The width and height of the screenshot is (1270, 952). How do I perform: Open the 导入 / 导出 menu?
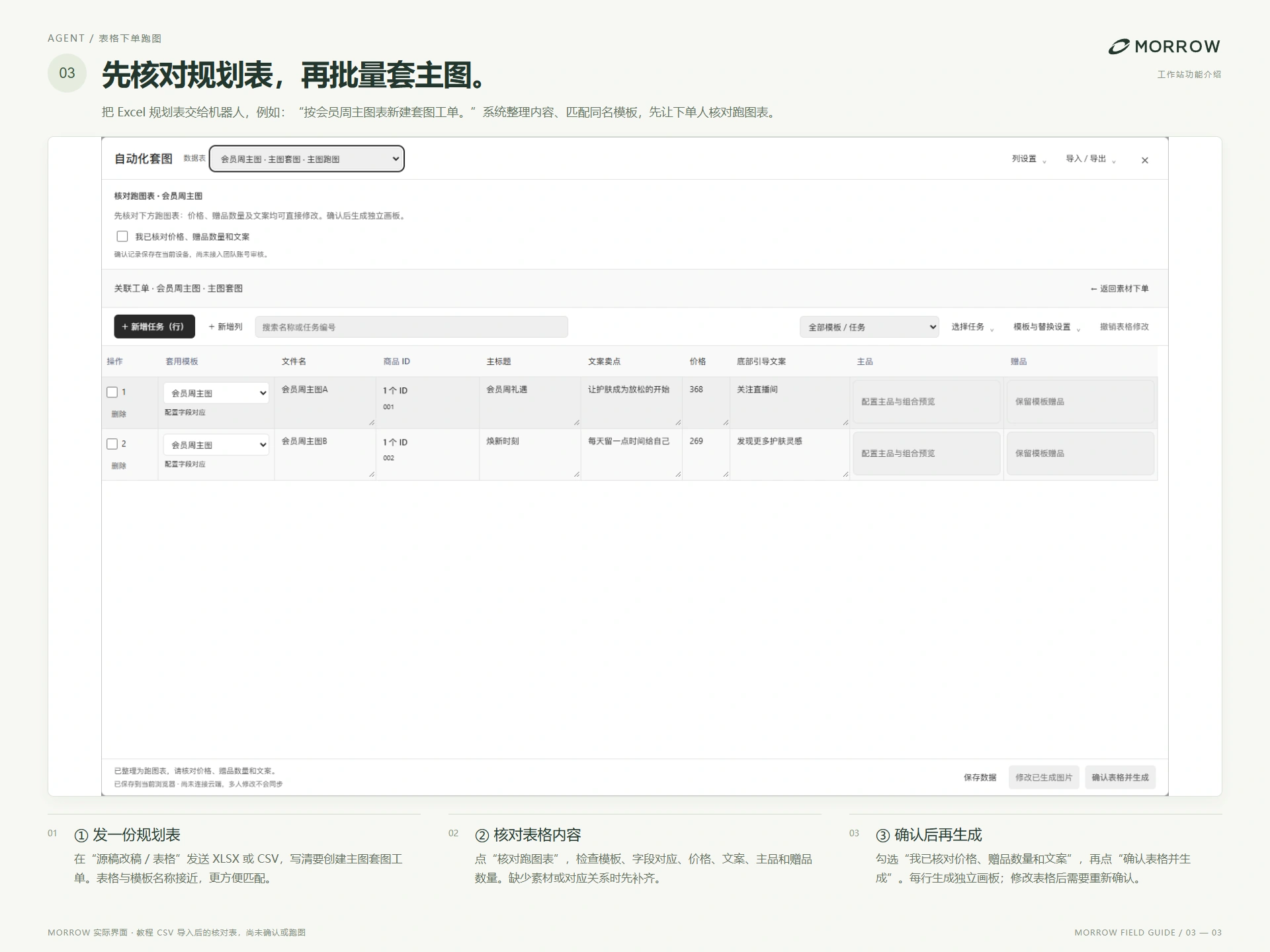pyautogui.click(x=1090, y=159)
